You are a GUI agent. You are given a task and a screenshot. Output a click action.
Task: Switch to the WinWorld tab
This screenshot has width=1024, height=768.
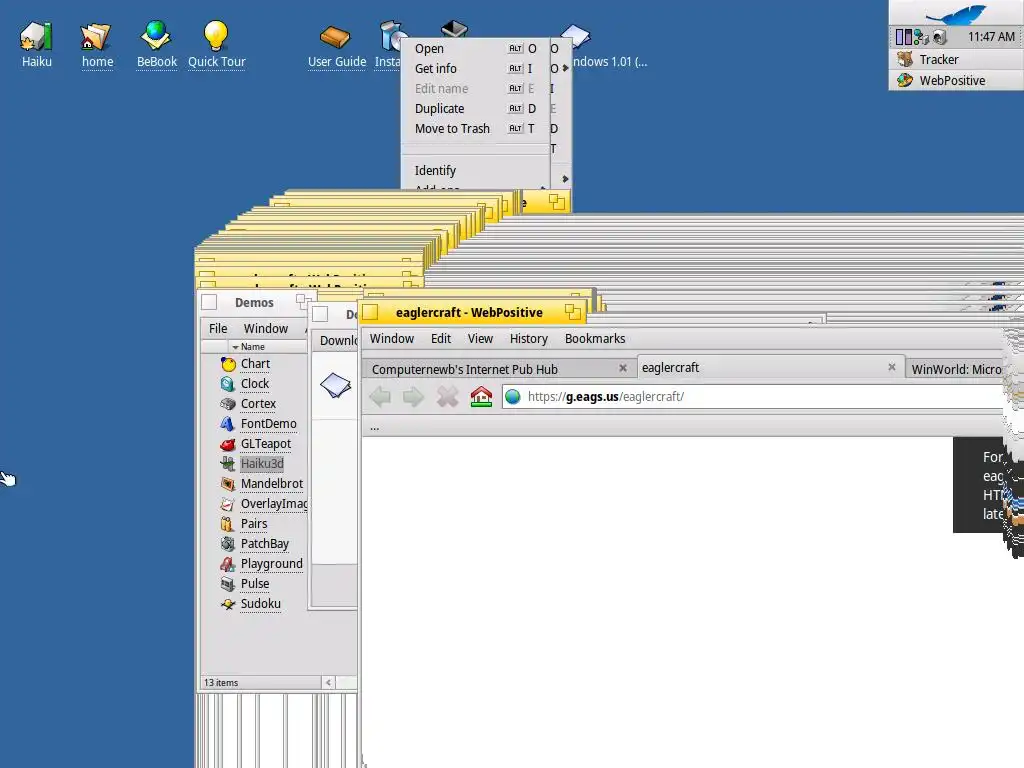(955, 369)
